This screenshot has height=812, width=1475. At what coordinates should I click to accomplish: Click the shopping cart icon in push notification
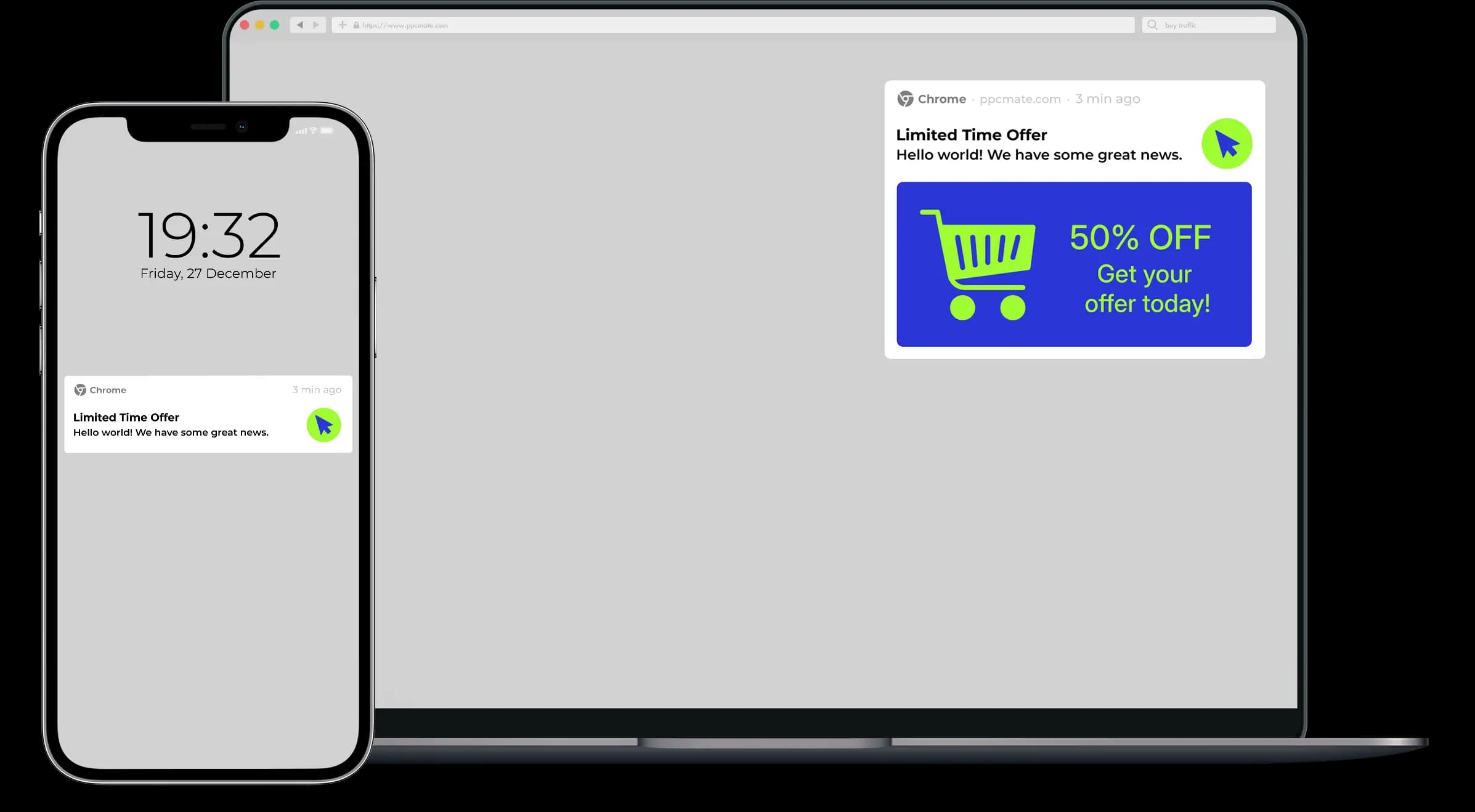click(x=983, y=263)
